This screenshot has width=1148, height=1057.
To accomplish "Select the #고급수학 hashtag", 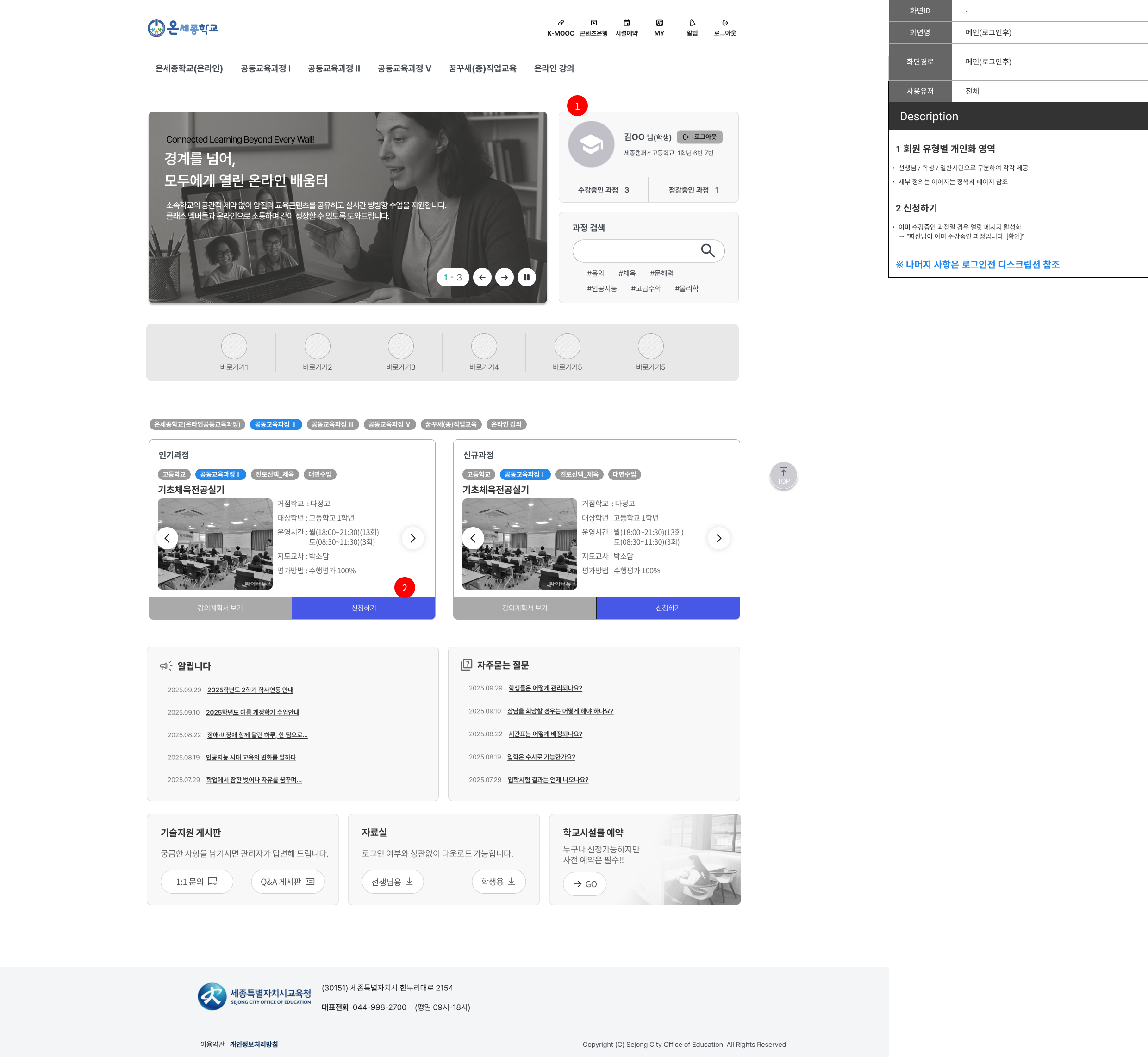I will [646, 288].
